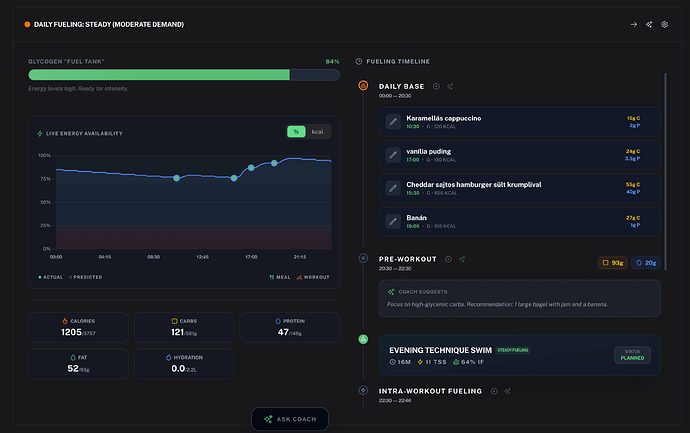This screenshot has height=433, width=690.
Task: Click the plus icon beside Pre-Workout
Action: pos(449,258)
